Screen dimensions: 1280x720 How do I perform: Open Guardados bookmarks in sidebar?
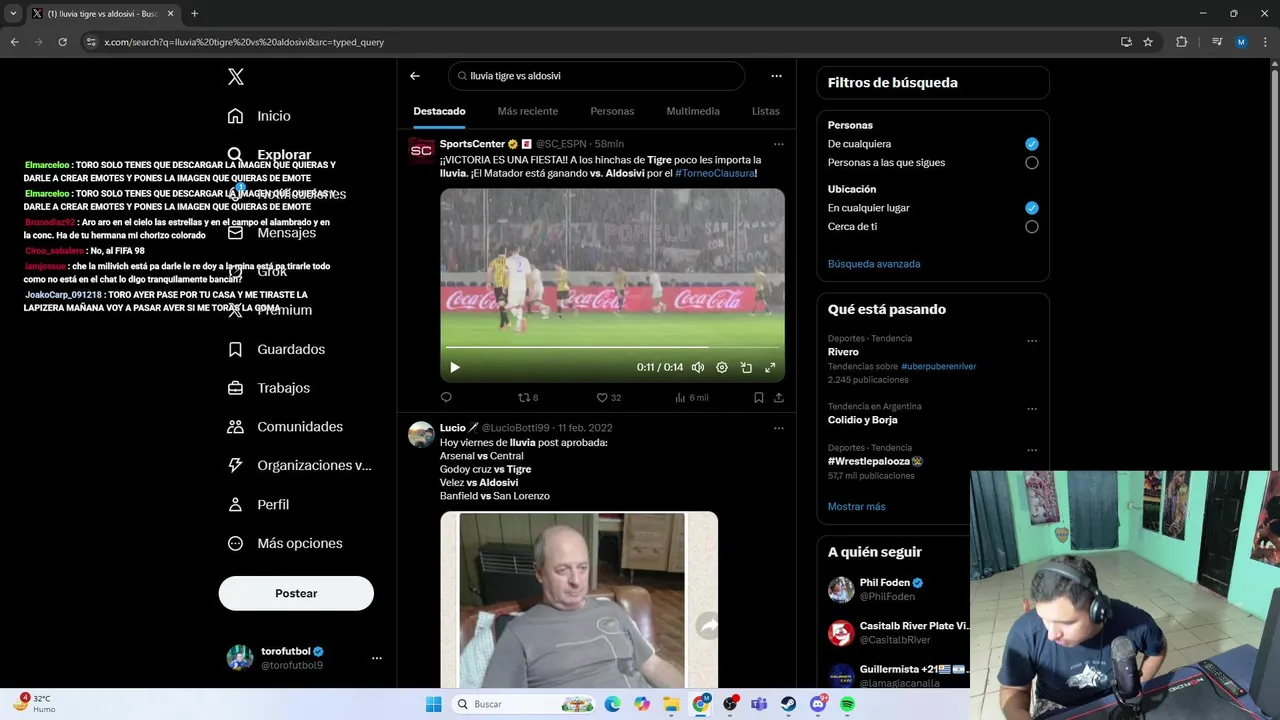tap(276, 349)
